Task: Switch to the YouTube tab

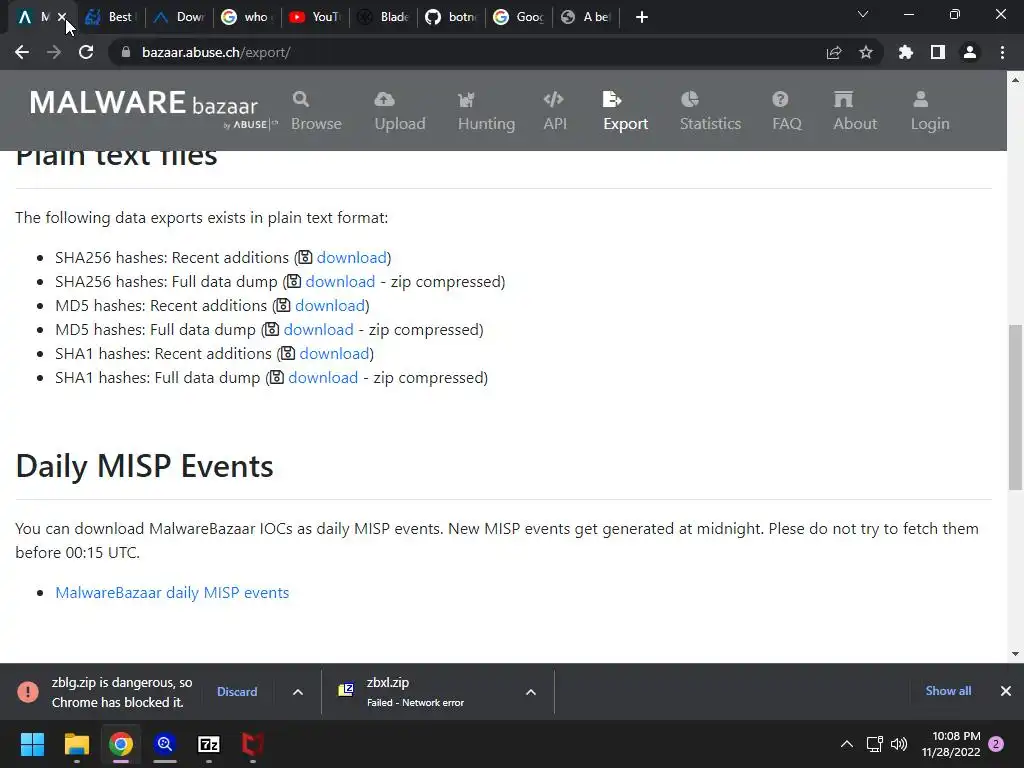Action: click(x=316, y=17)
